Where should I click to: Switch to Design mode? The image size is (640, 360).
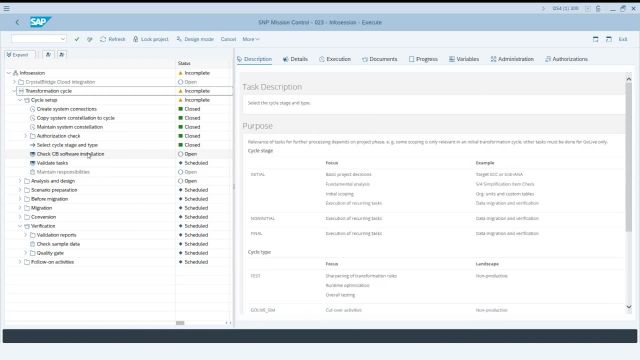(195, 39)
